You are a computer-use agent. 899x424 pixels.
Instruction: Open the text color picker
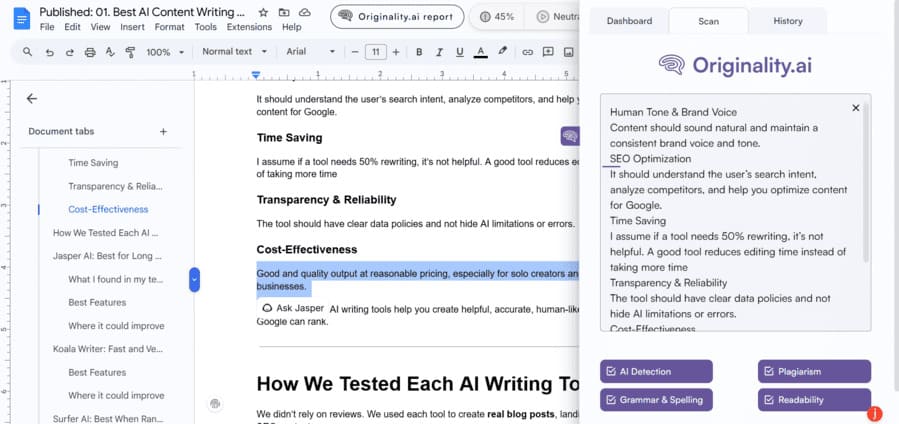(x=480, y=52)
